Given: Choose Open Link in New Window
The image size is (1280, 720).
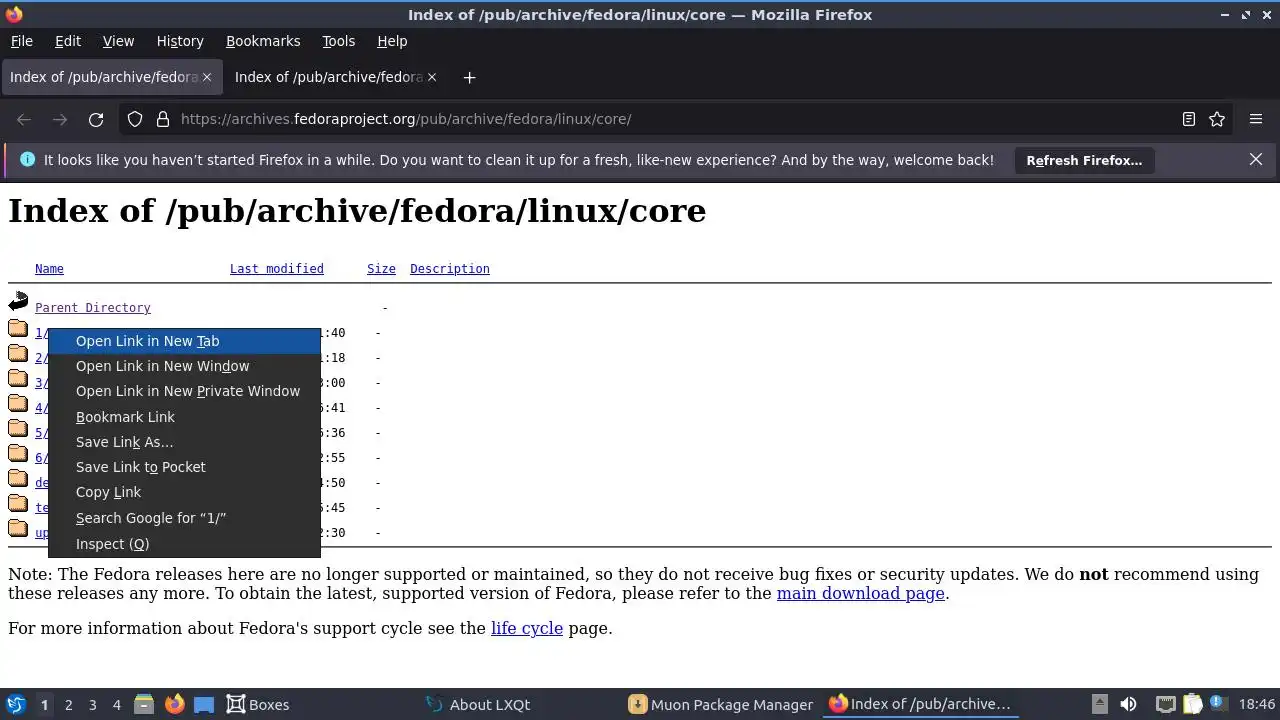Looking at the screenshot, I should pos(184,366).
